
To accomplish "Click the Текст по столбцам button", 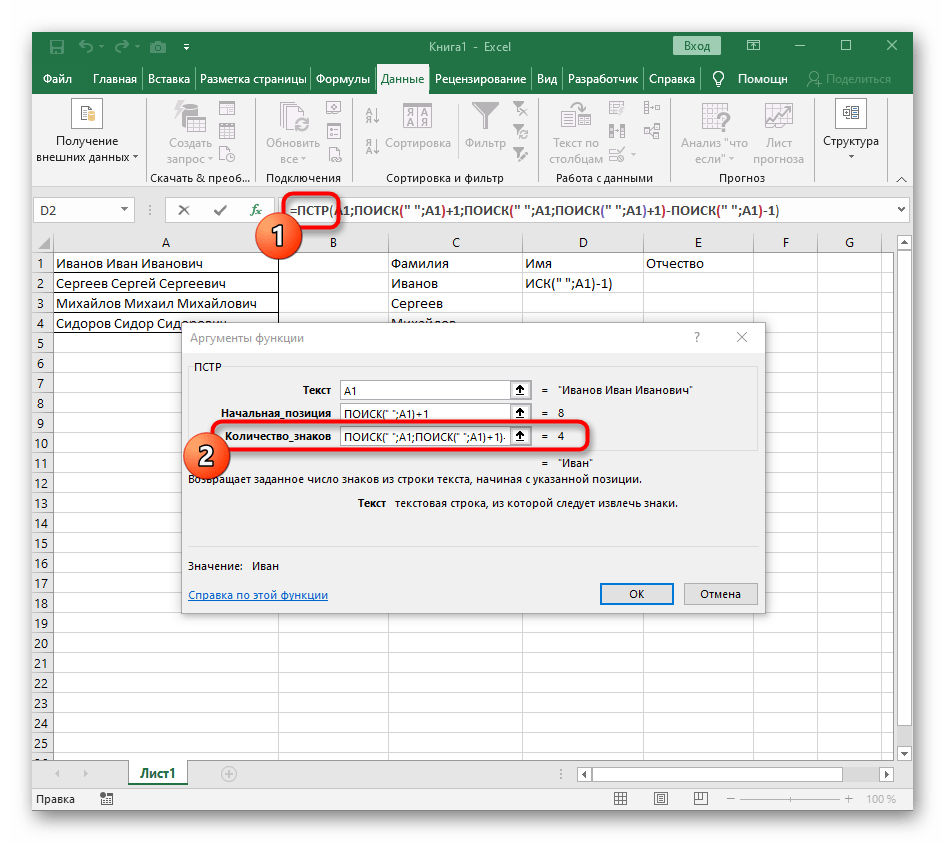I will tap(576, 133).
